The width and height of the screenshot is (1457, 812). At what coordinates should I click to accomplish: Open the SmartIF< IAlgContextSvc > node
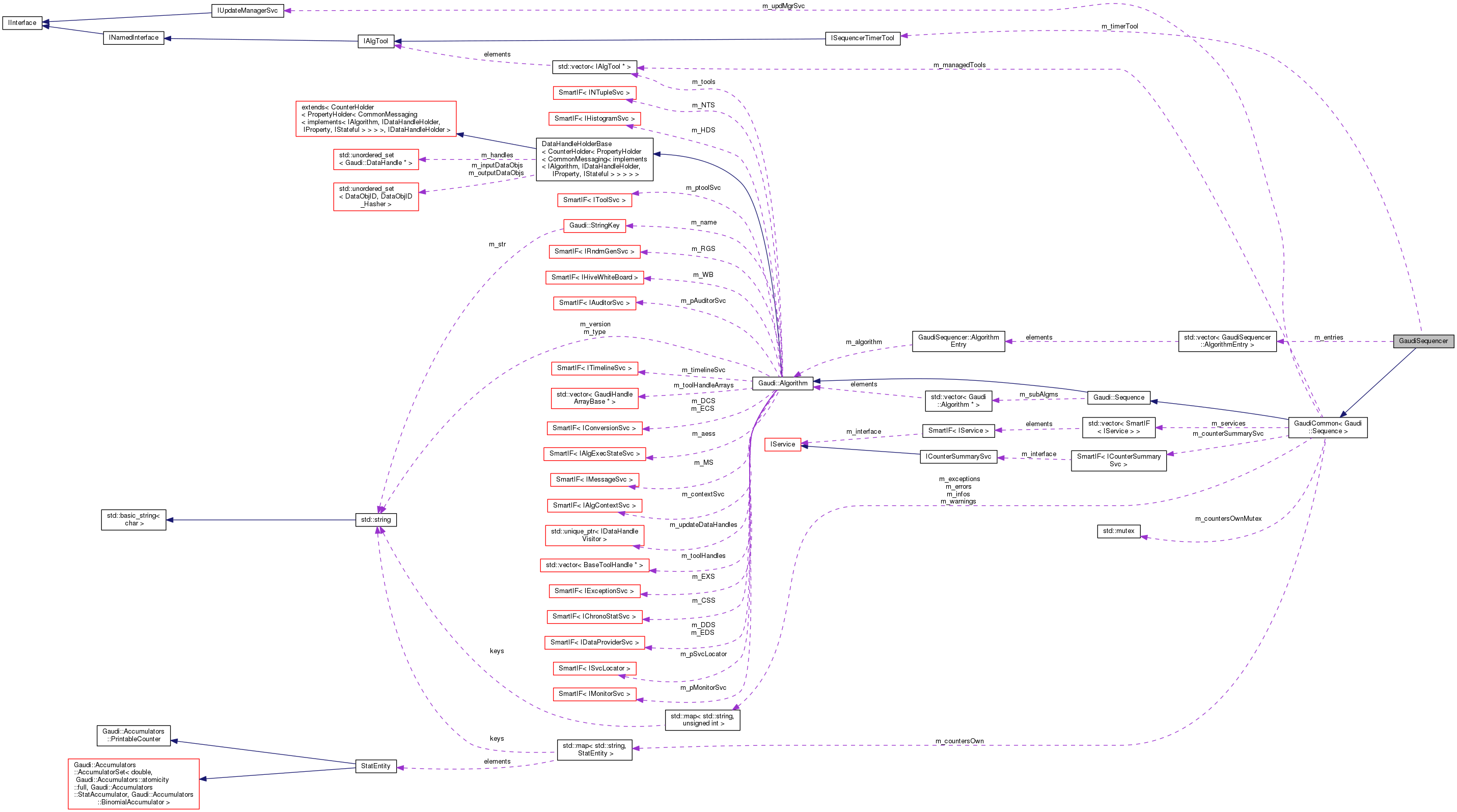594,506
